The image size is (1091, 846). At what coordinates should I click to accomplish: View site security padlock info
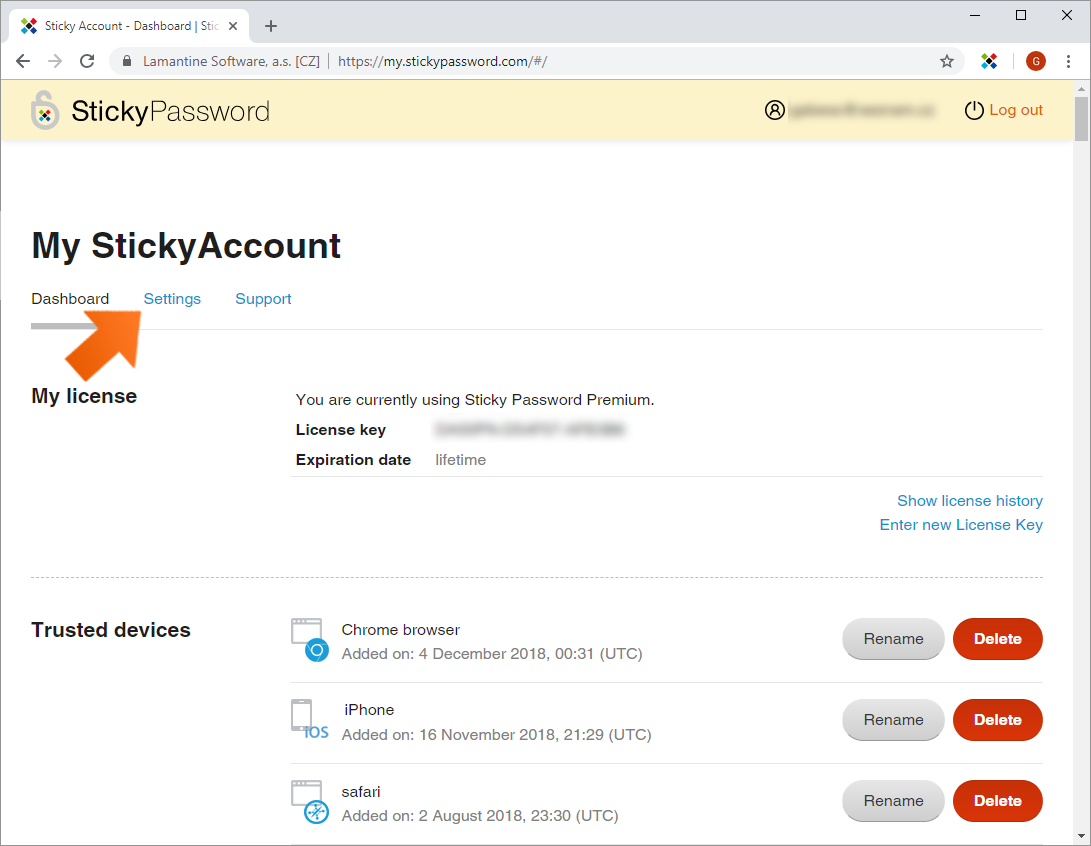click(127, 61)
